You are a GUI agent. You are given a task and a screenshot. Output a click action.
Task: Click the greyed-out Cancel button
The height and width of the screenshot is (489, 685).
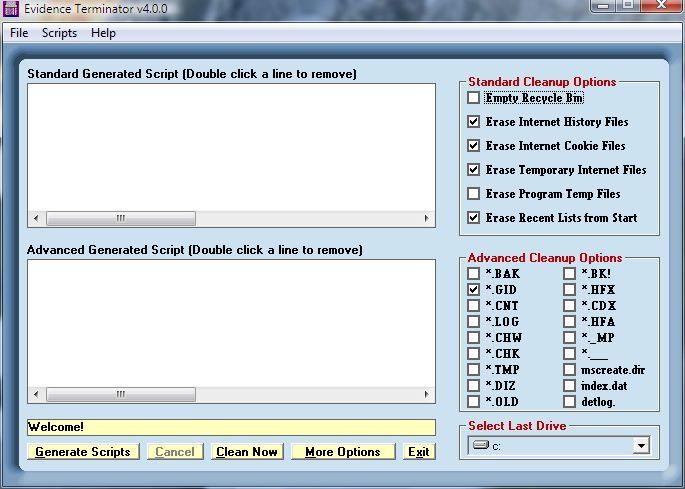[175, 452]
